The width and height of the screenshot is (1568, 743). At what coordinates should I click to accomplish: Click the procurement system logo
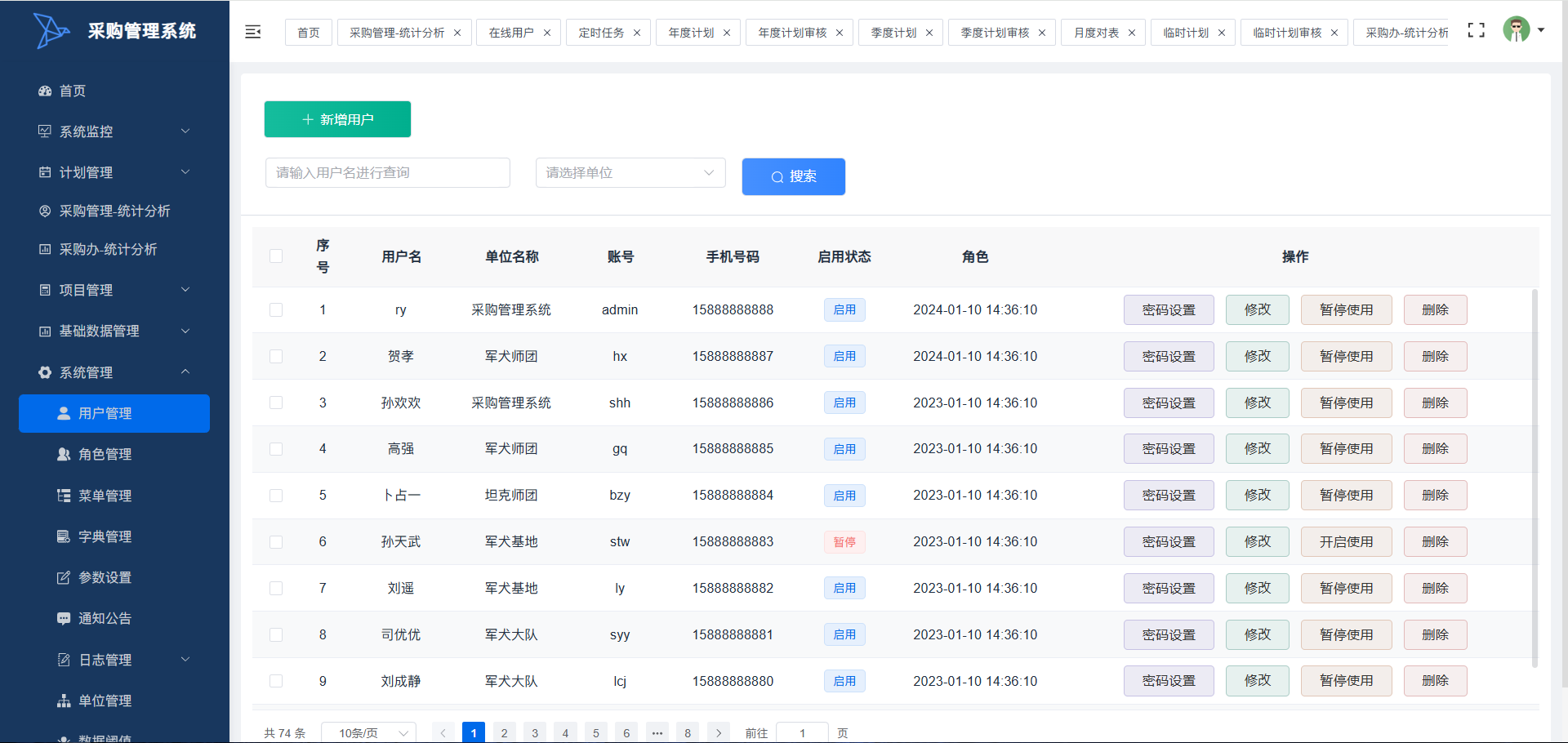(x=51, y=31)
